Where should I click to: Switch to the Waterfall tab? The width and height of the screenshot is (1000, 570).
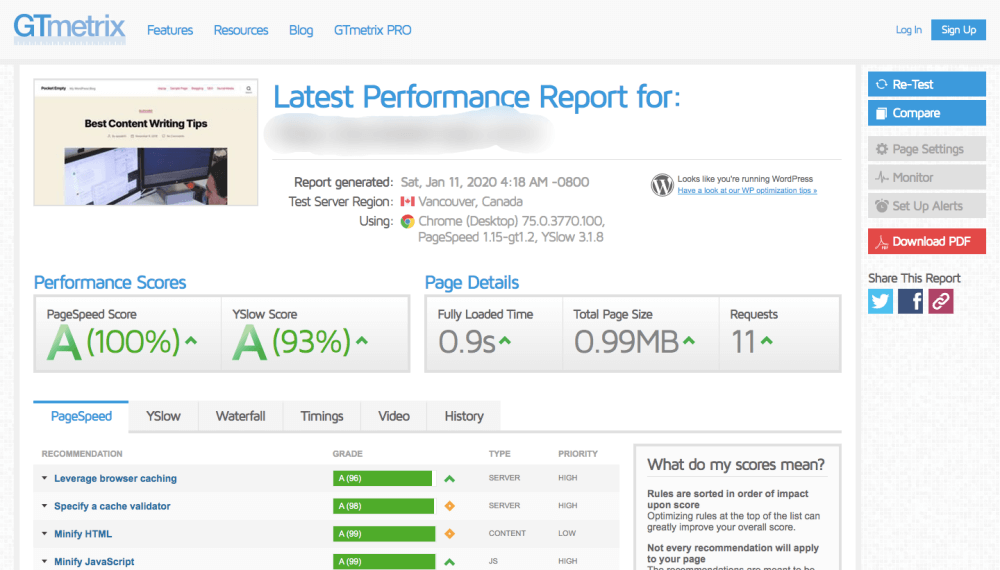point(240,416)
